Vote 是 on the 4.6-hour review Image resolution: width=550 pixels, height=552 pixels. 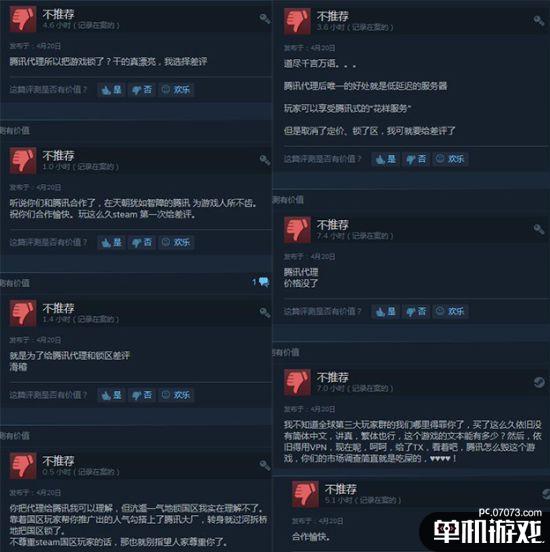(x=111, y=90)
